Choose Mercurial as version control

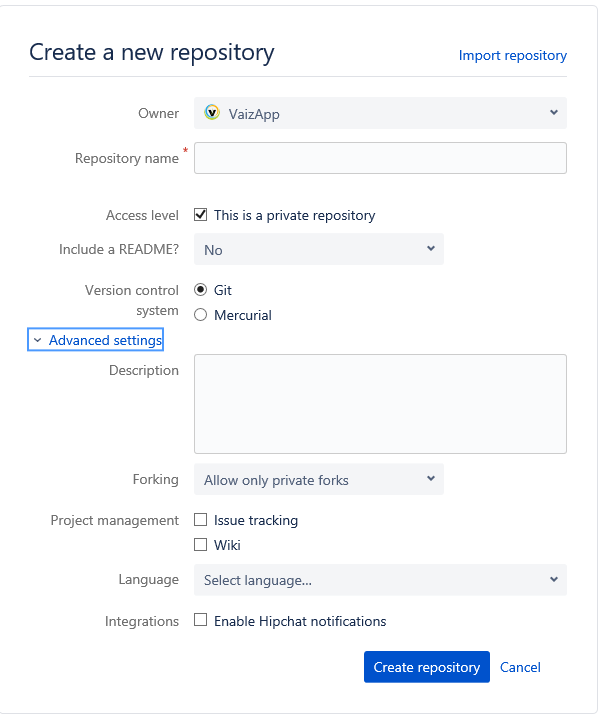(x=201, y=315)
